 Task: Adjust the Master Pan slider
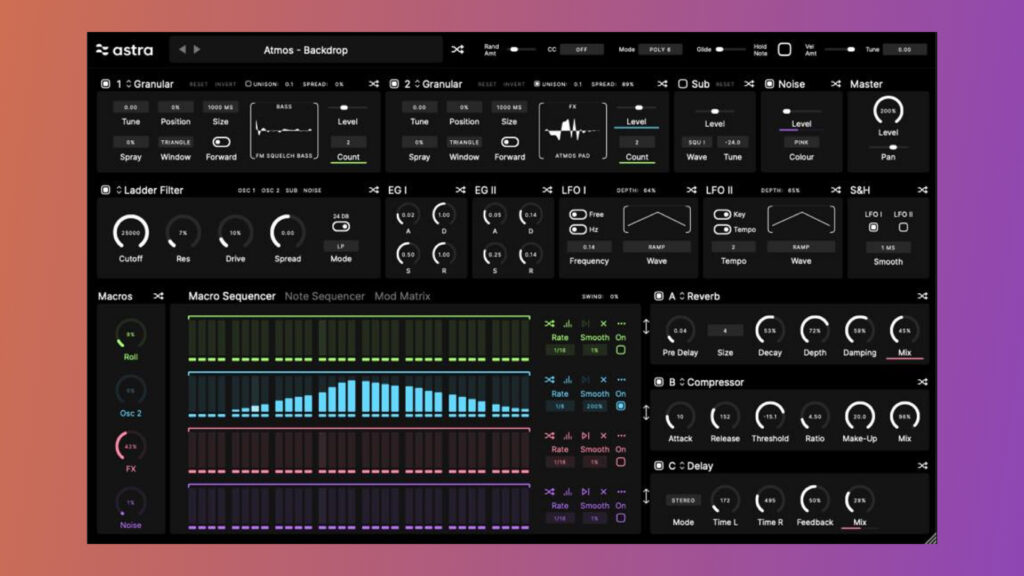[x=888, y=146]
